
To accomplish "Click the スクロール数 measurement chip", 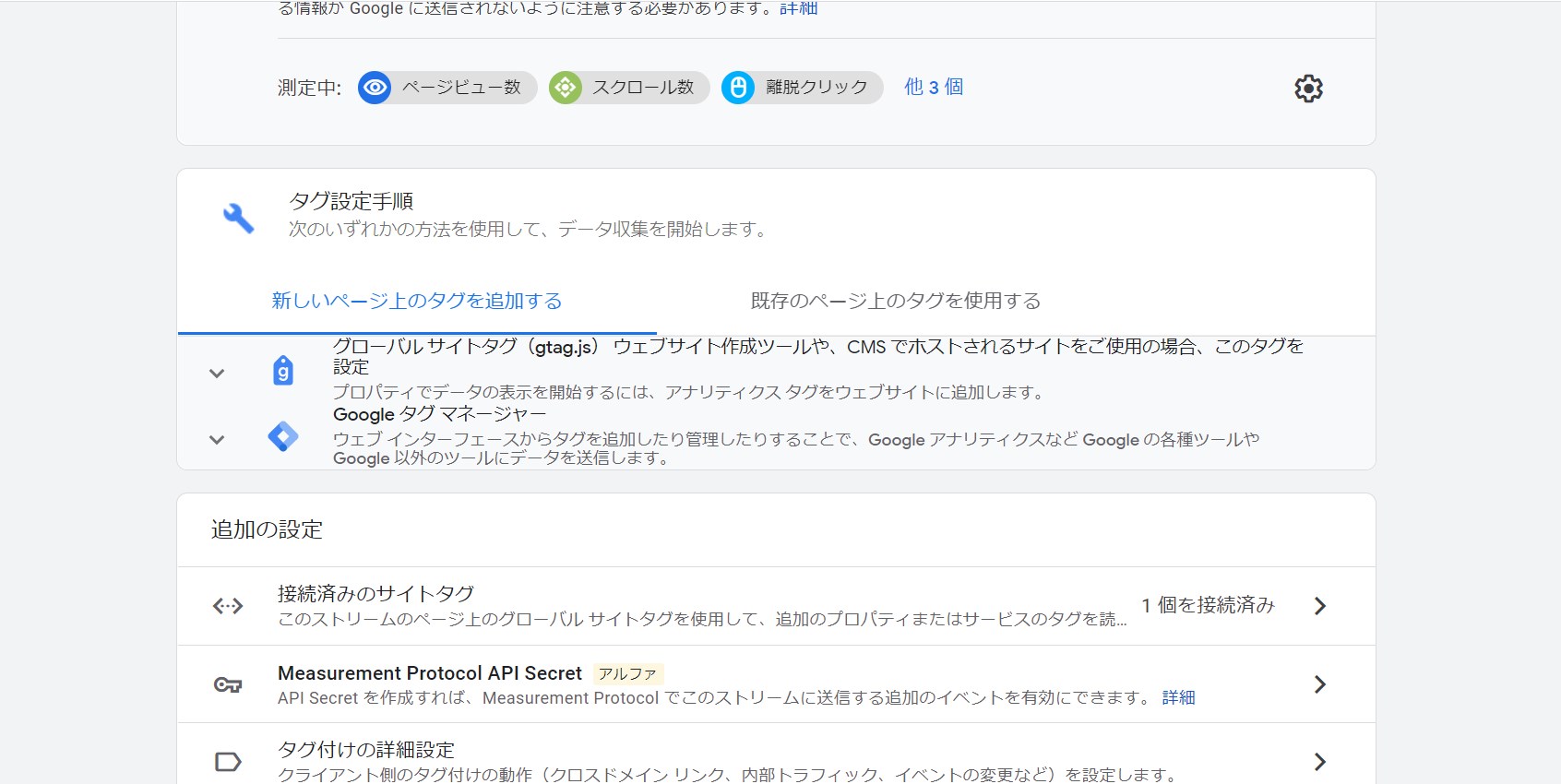I will click(x=642, y=88).
